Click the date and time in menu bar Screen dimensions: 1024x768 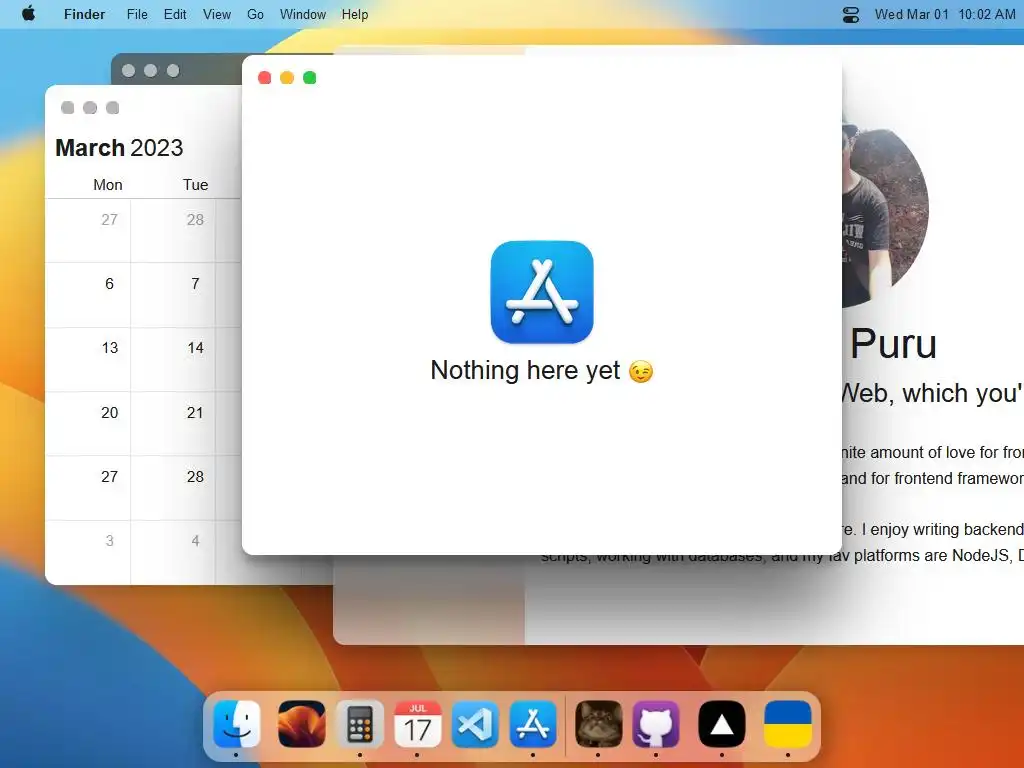point(945,14)
